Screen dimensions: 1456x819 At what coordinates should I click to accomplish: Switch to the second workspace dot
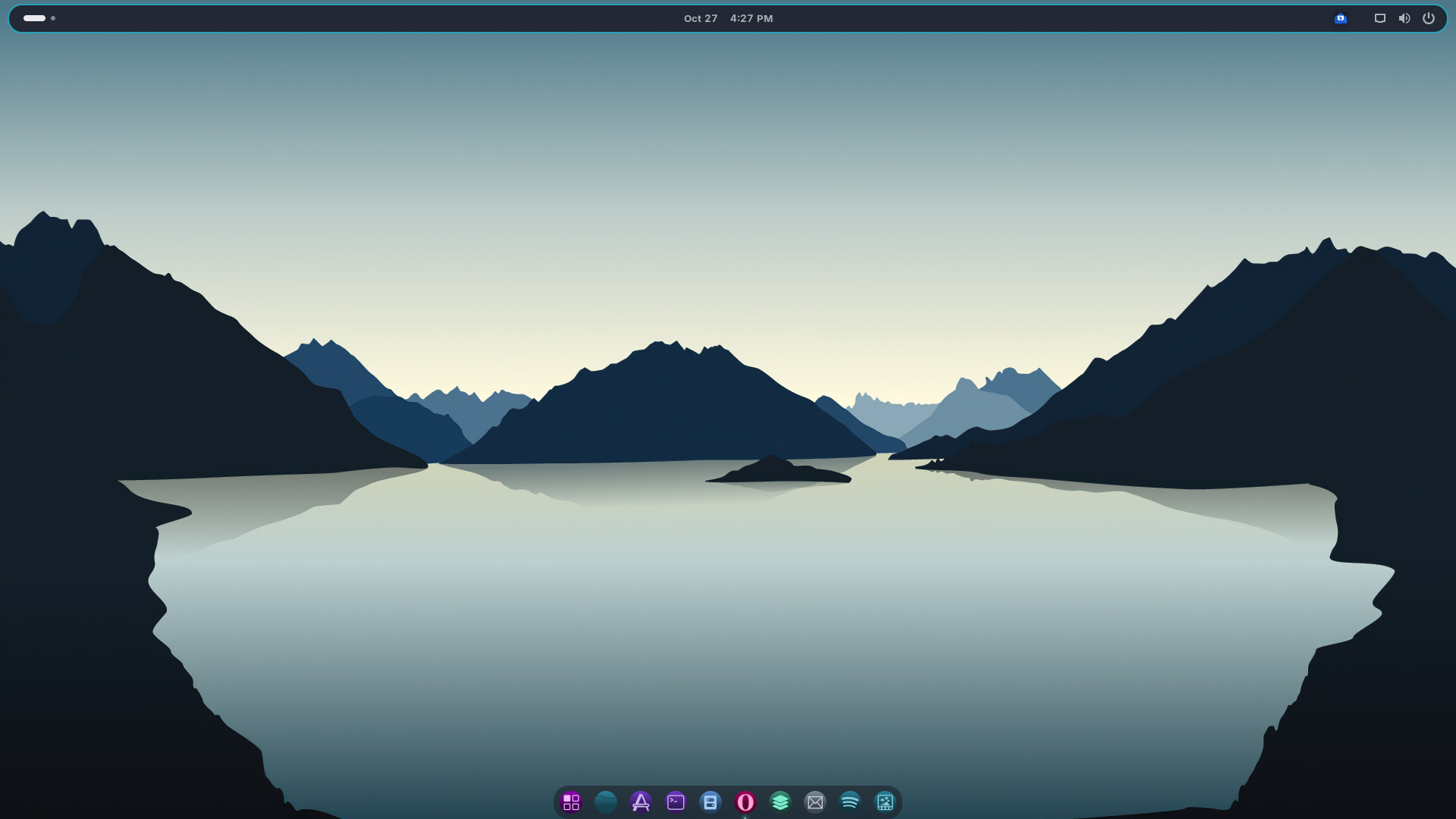point(53,18)
